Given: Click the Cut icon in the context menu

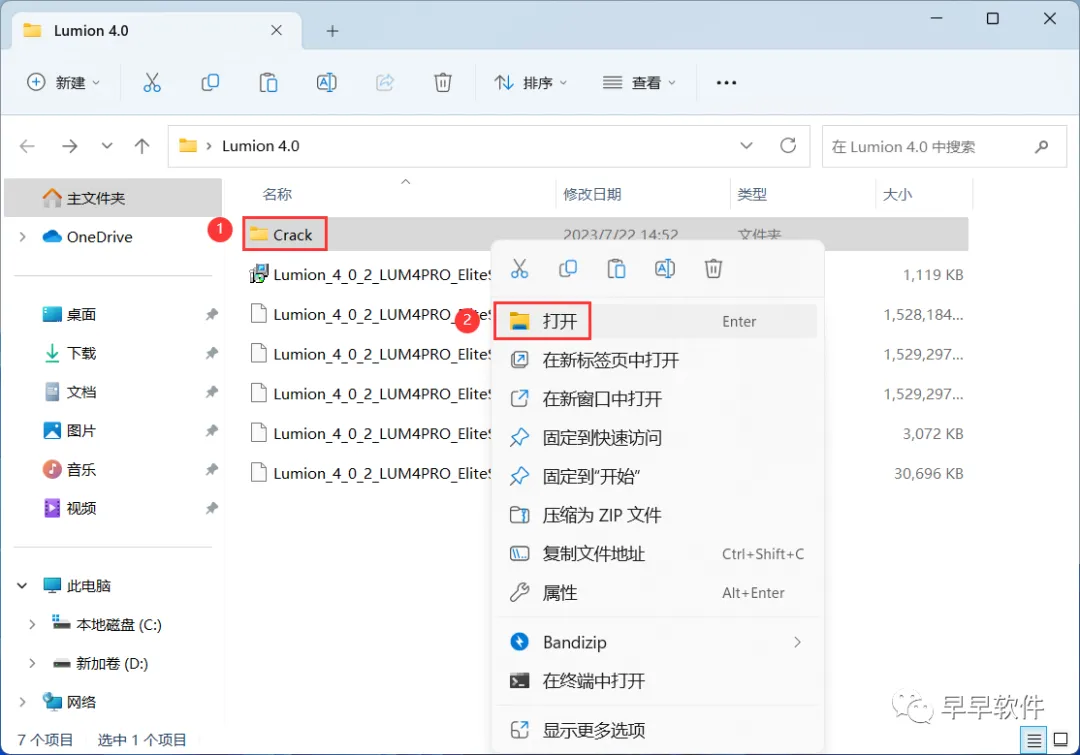Looking at the screenshot, I should (519, 269).
